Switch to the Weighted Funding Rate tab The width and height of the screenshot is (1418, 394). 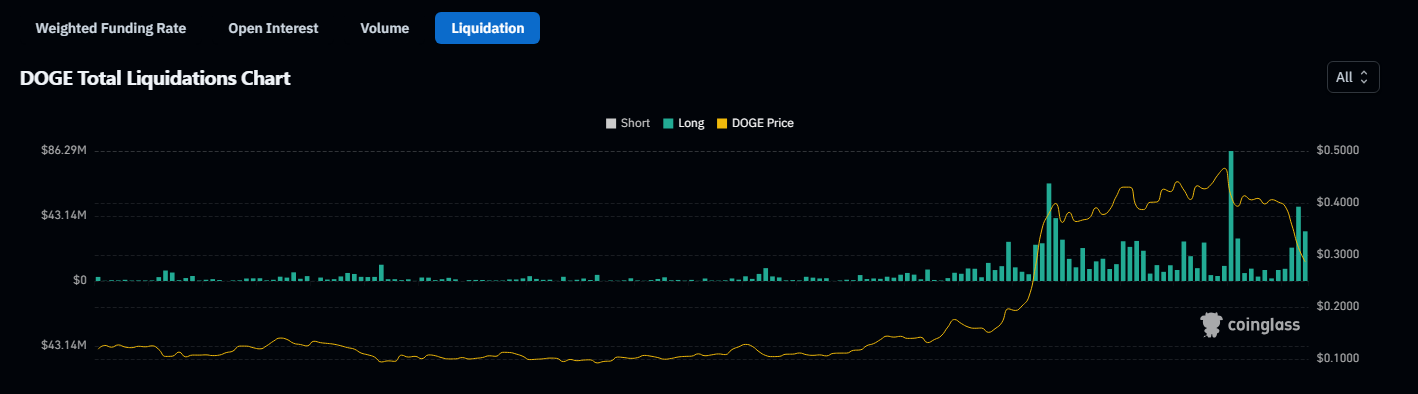[x=110, y=28]
